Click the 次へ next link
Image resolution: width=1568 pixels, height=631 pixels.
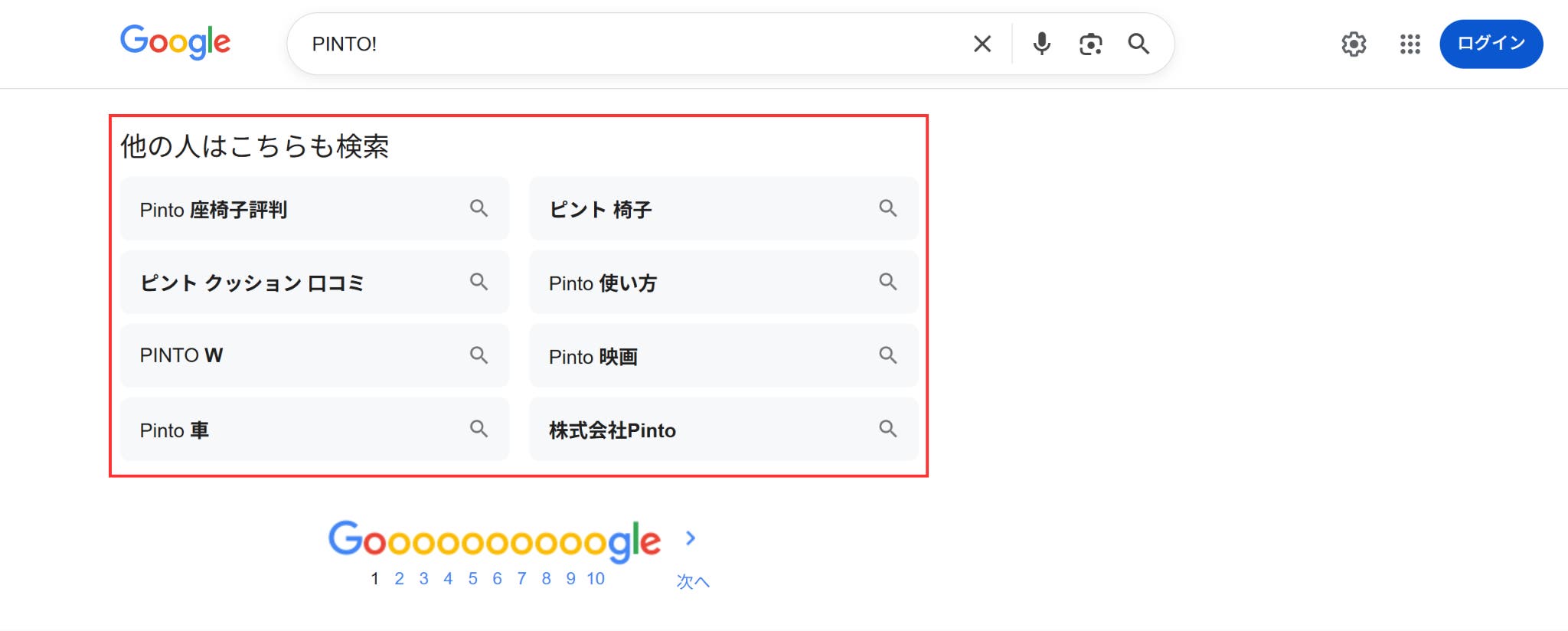[693, 581]
